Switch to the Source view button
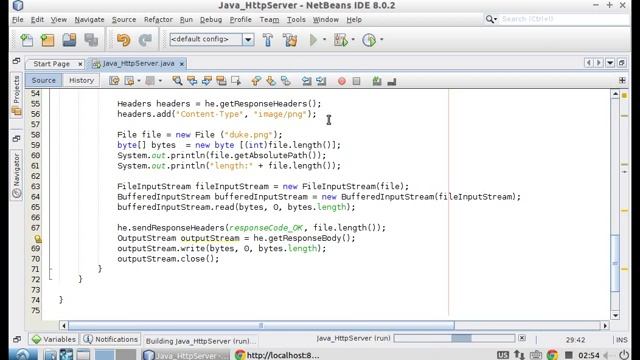 [x=44, y=80]
